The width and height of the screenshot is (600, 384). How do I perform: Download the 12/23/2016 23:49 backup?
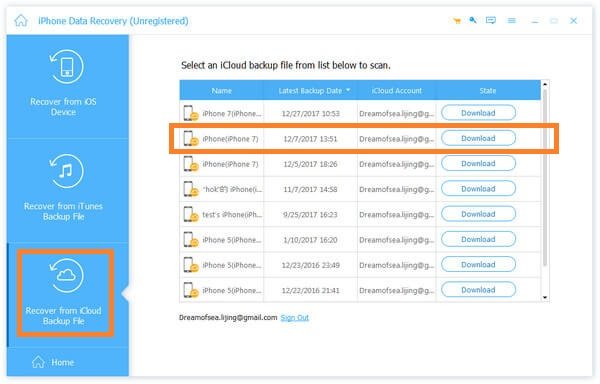coord(478,264)
